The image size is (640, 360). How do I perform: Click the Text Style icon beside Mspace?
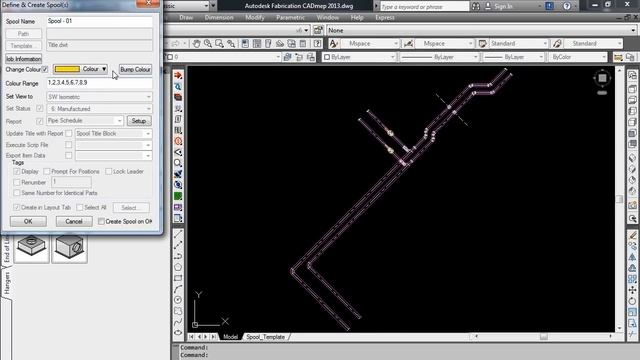[333, 44]
